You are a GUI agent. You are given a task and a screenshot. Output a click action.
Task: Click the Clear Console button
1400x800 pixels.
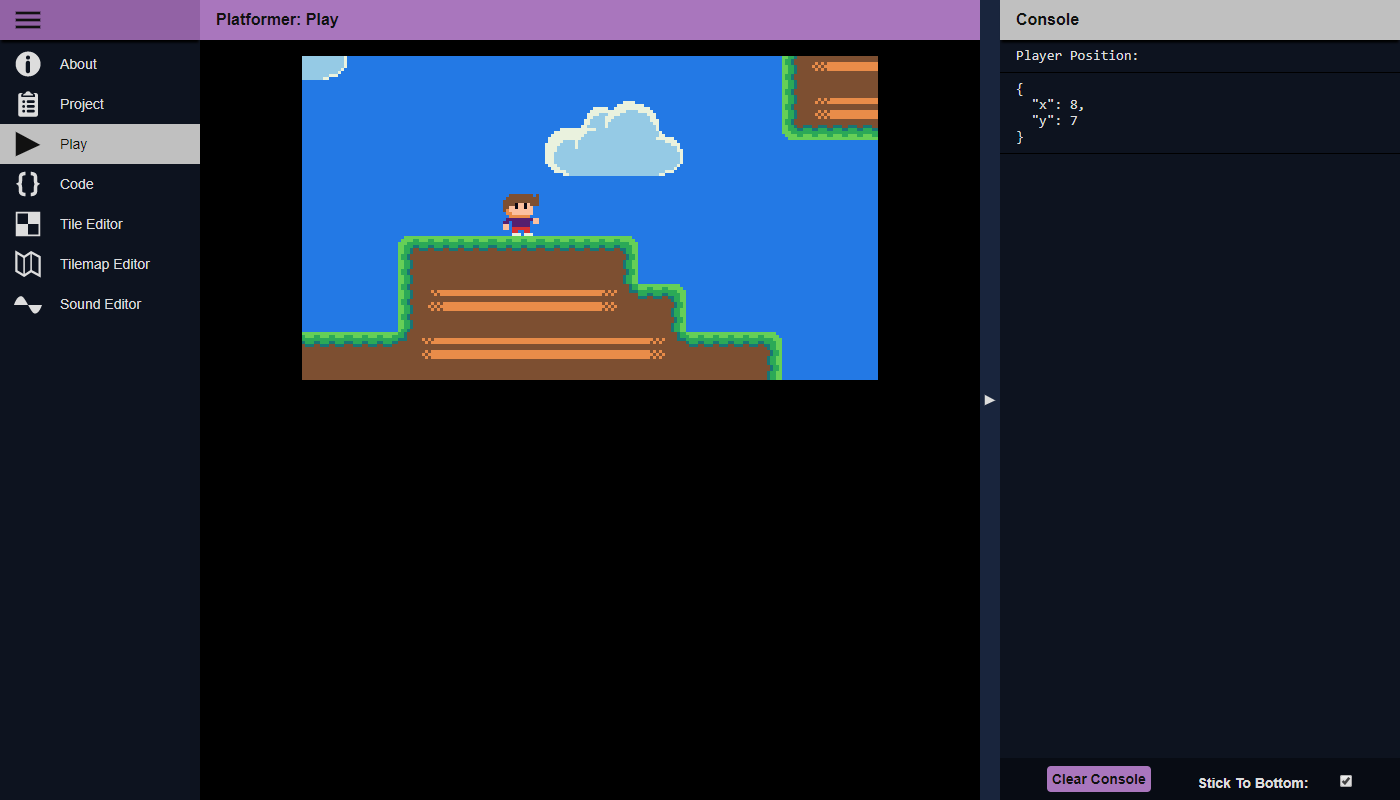click(1099, 779)
